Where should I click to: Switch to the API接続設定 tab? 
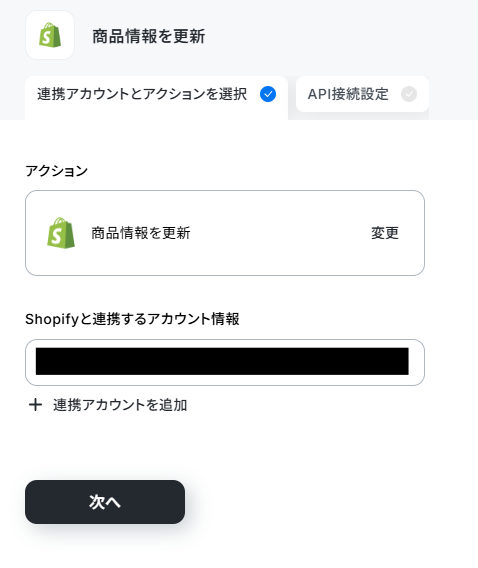point(362,94)
